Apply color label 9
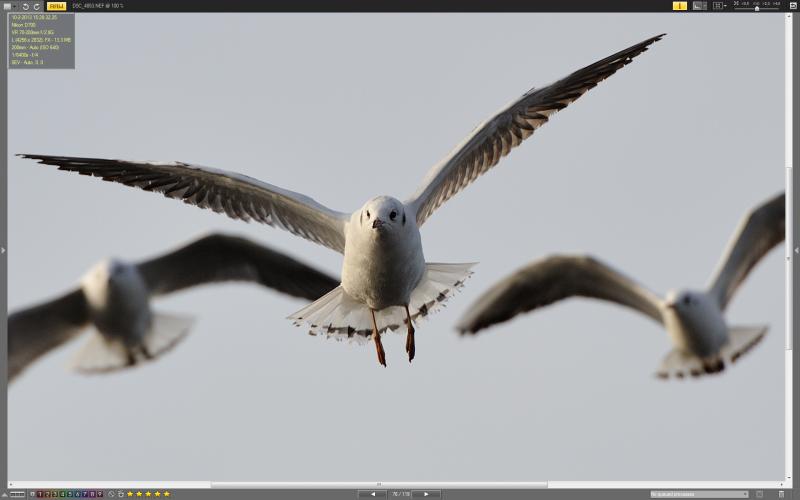This screenshot has width=800, height=500. point(100,494)
